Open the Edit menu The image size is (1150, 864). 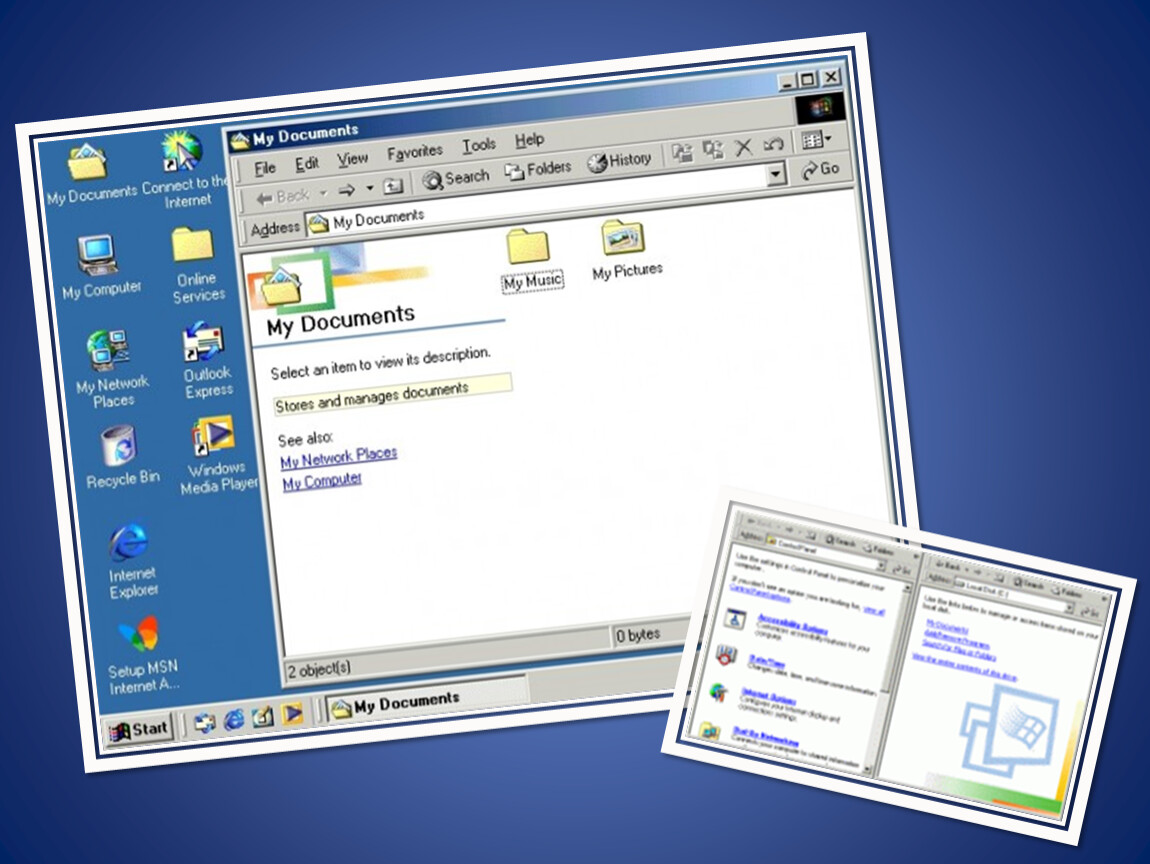coord(307,164)
